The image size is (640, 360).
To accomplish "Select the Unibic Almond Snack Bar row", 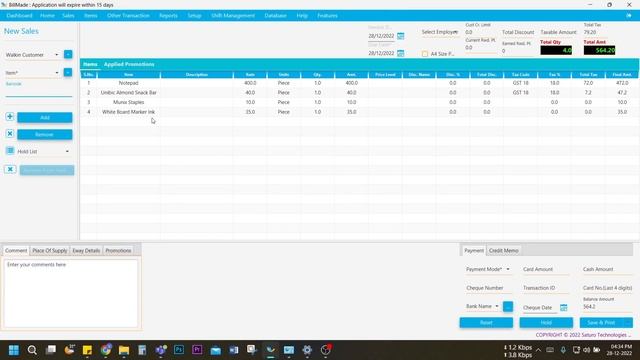I will pos(359,93).
